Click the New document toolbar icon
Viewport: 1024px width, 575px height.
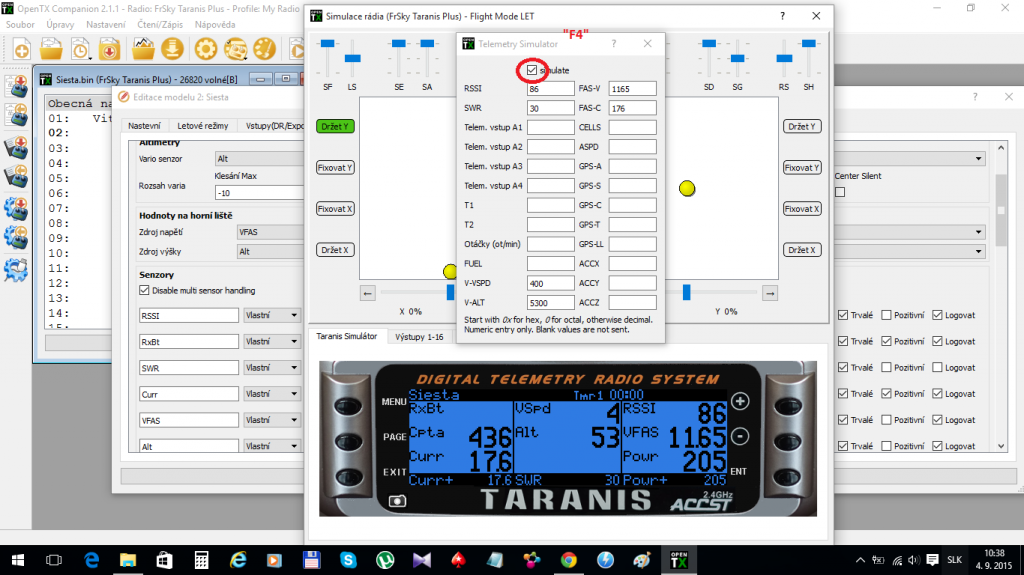(21, 49)
